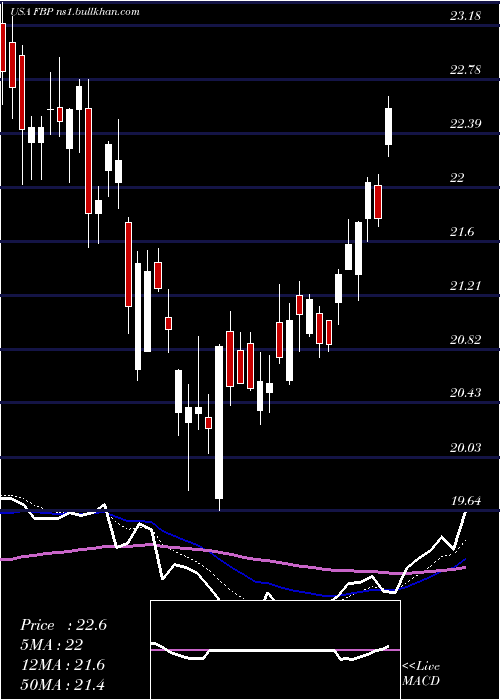Click the 20.43 price axis label
The height and width of the screenshot is (700, 500).
[x=465, y=393]
